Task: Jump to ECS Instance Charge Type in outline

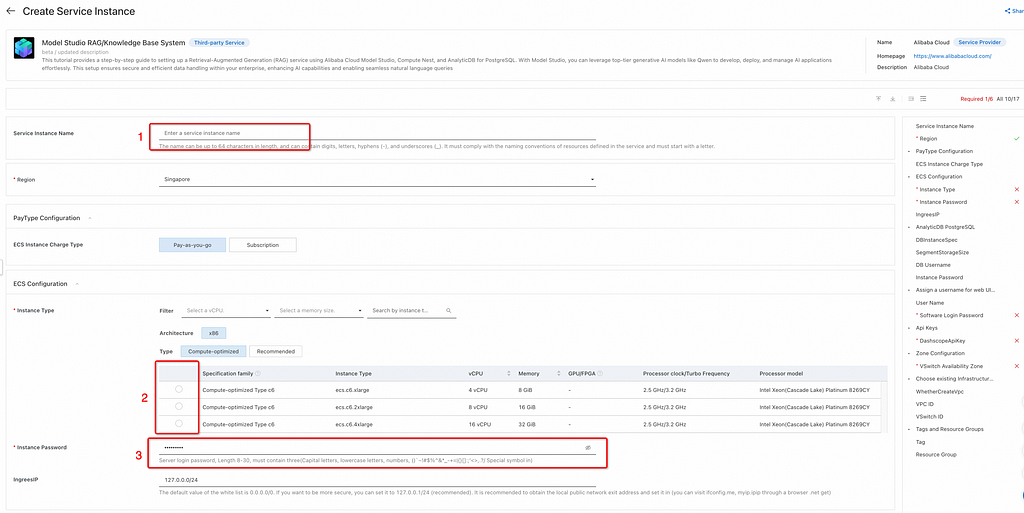Action: 949,164
